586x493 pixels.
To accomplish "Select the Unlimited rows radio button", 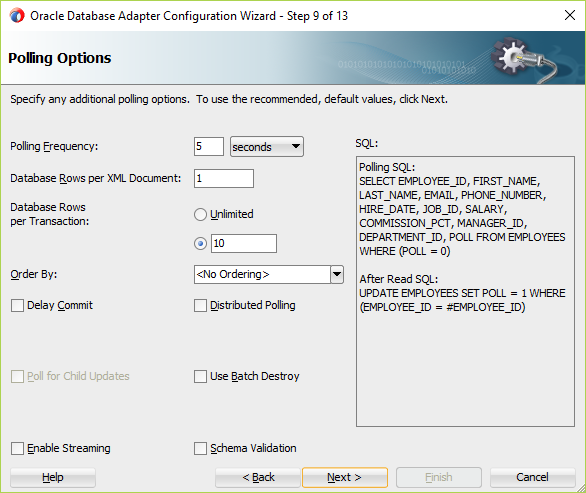I will [200, 214].
